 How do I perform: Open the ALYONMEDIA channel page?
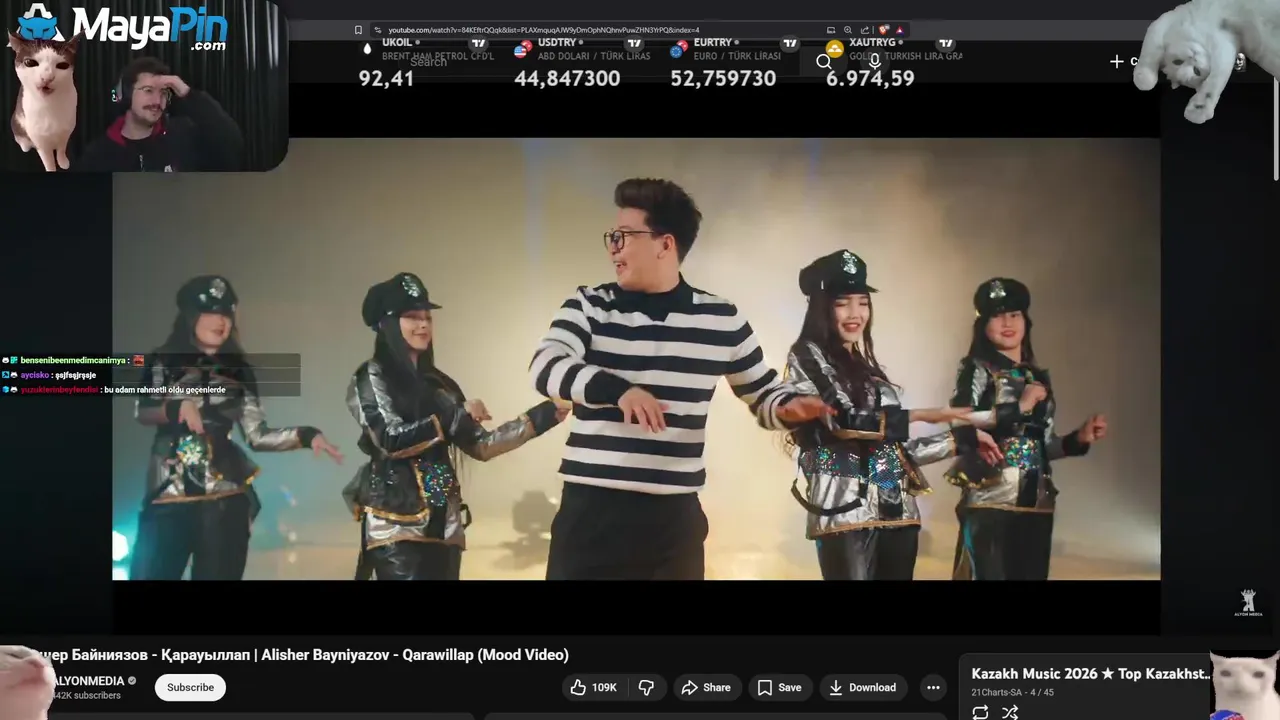88,681
